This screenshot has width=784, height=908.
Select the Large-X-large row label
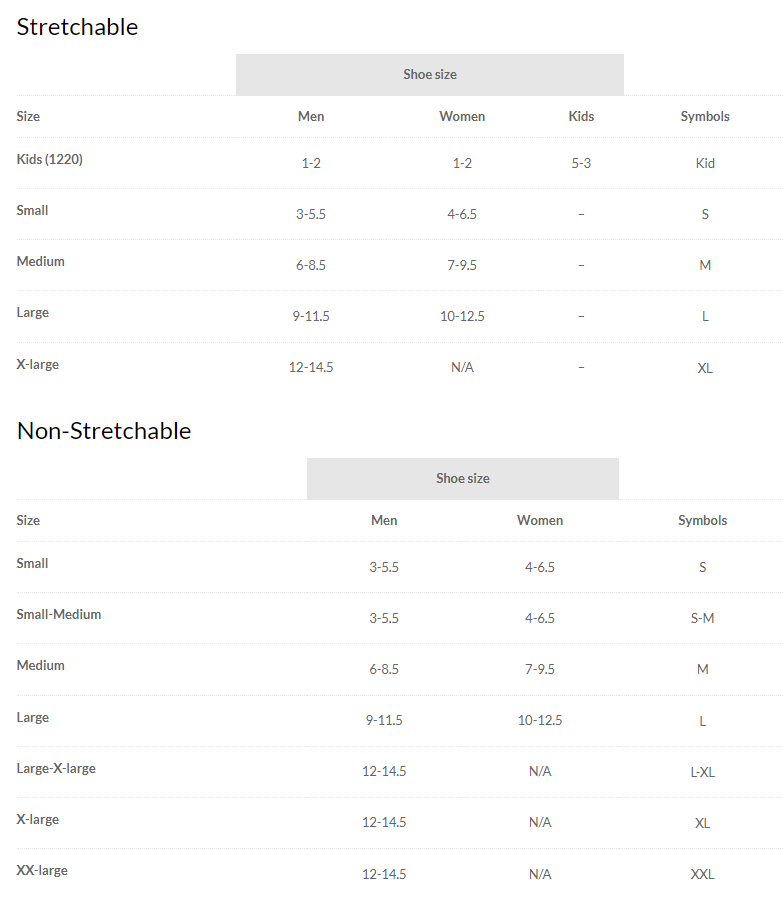click(56, 769)
